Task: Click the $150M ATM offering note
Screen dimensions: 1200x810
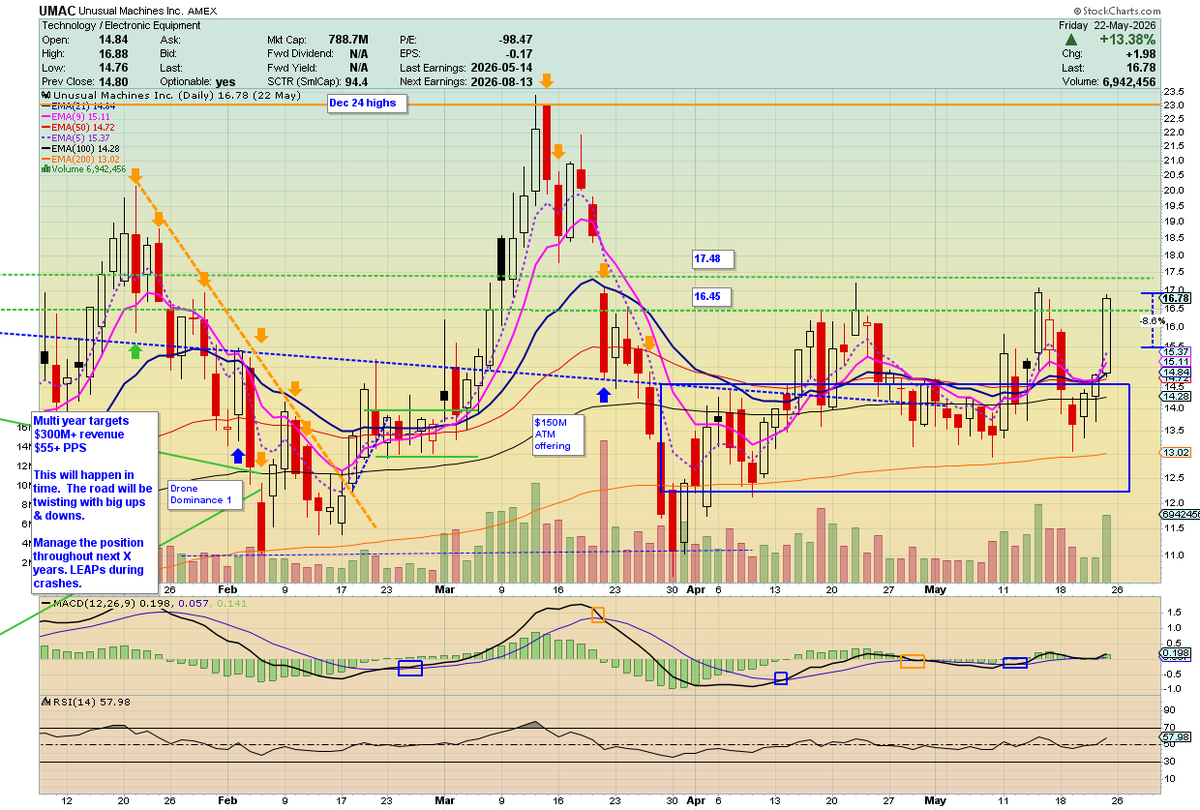Action: pos(558,434)
